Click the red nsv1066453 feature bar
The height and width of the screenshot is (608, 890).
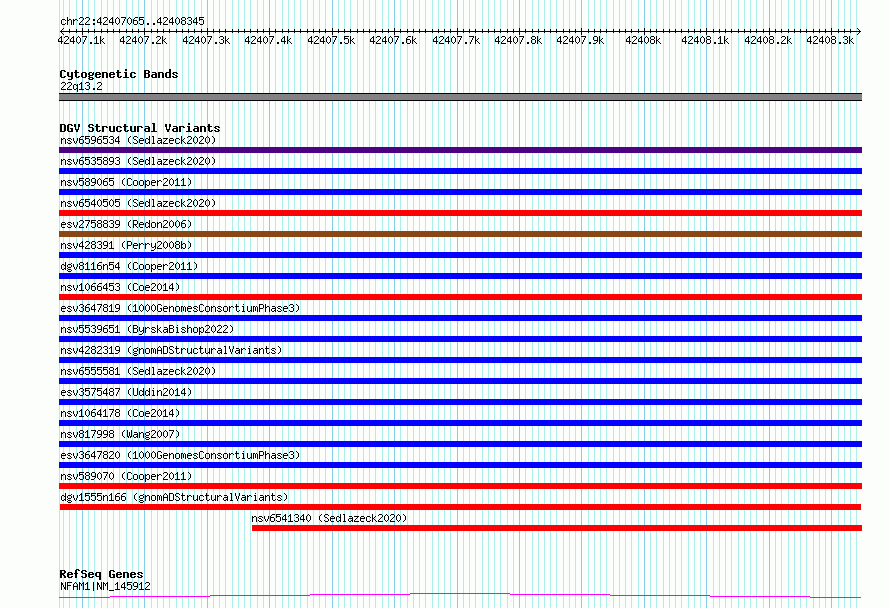460,297
